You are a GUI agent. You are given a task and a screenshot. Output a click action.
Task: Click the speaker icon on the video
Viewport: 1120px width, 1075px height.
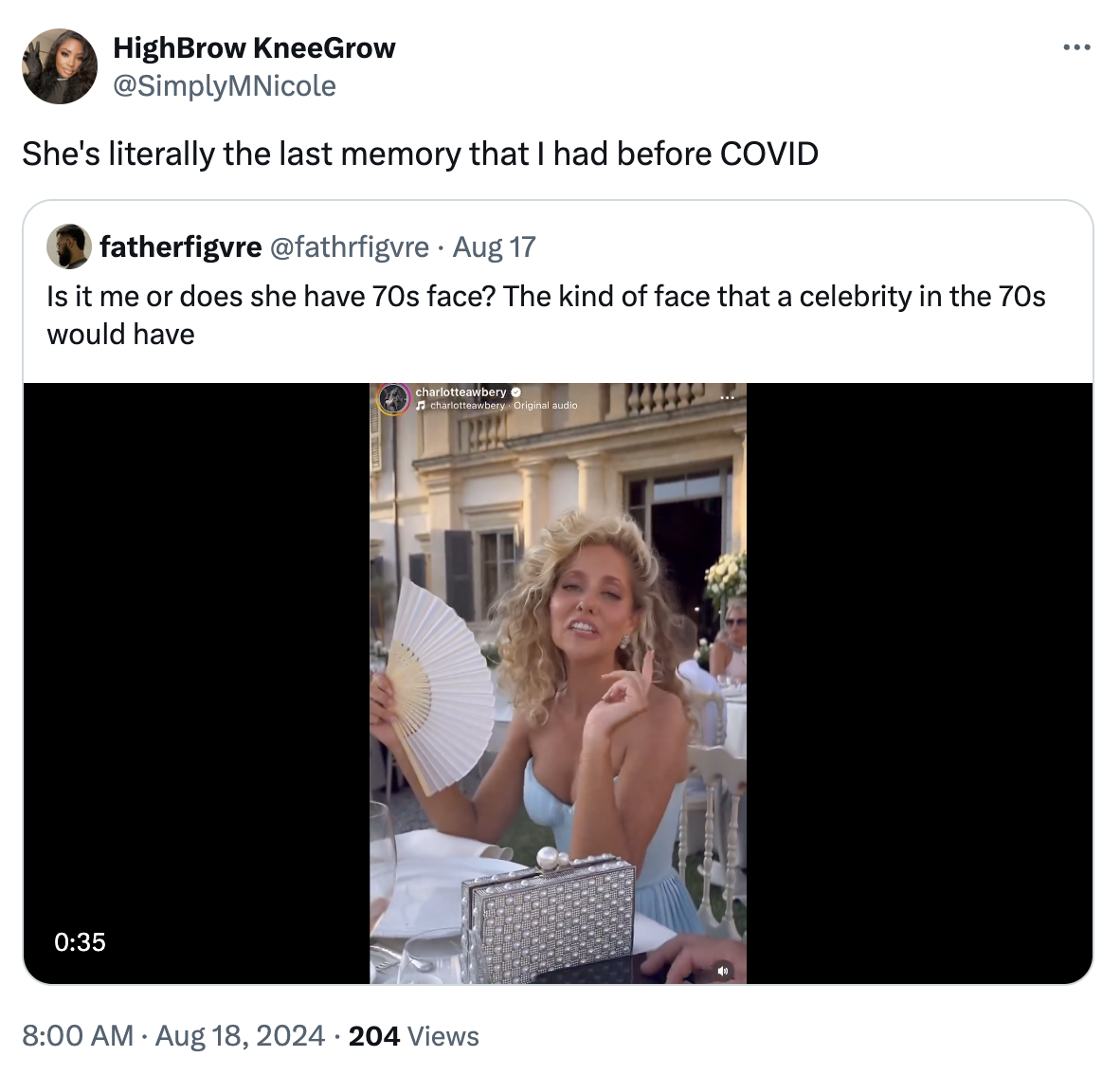(724, 972)
